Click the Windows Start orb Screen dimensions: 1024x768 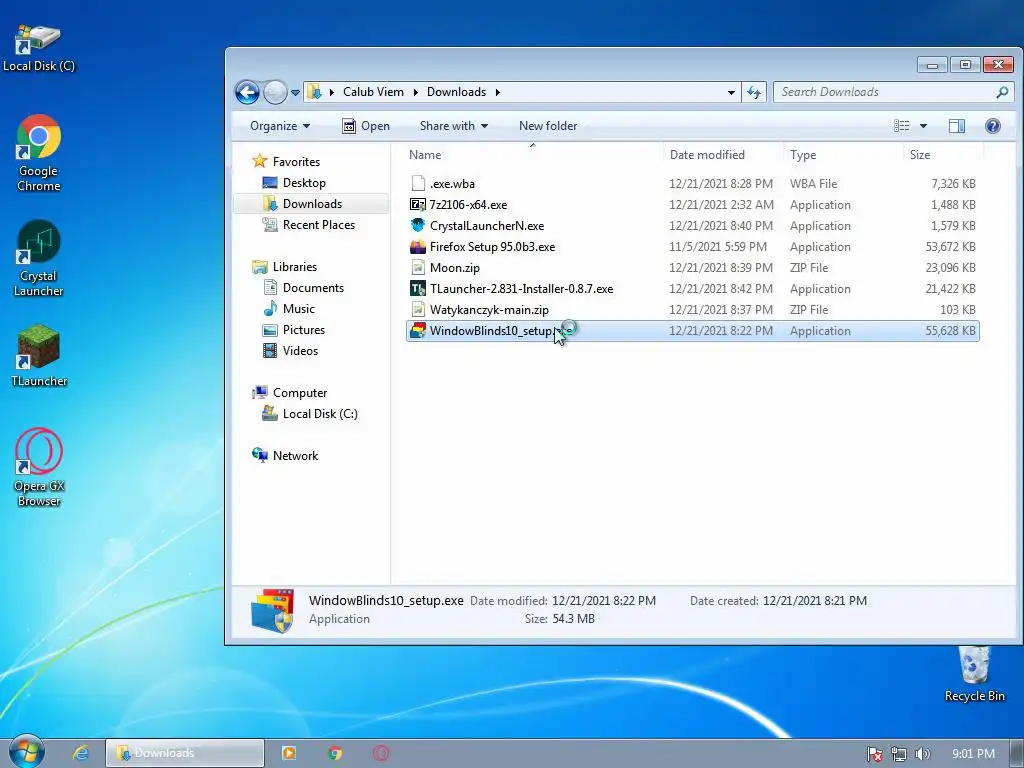(26, 752)
